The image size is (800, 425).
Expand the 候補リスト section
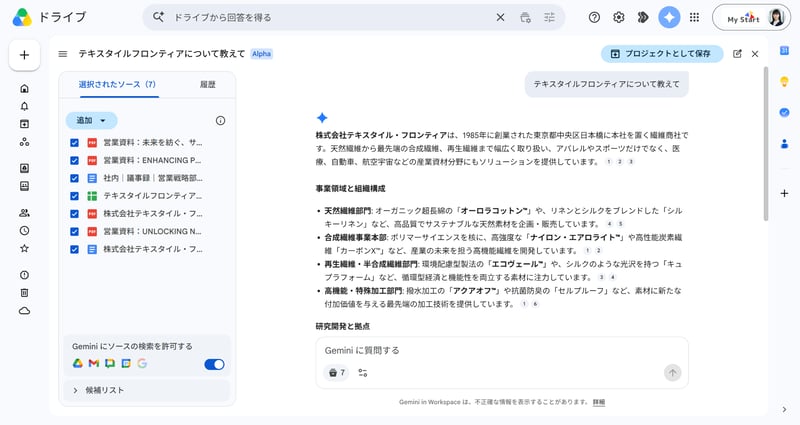147,390
